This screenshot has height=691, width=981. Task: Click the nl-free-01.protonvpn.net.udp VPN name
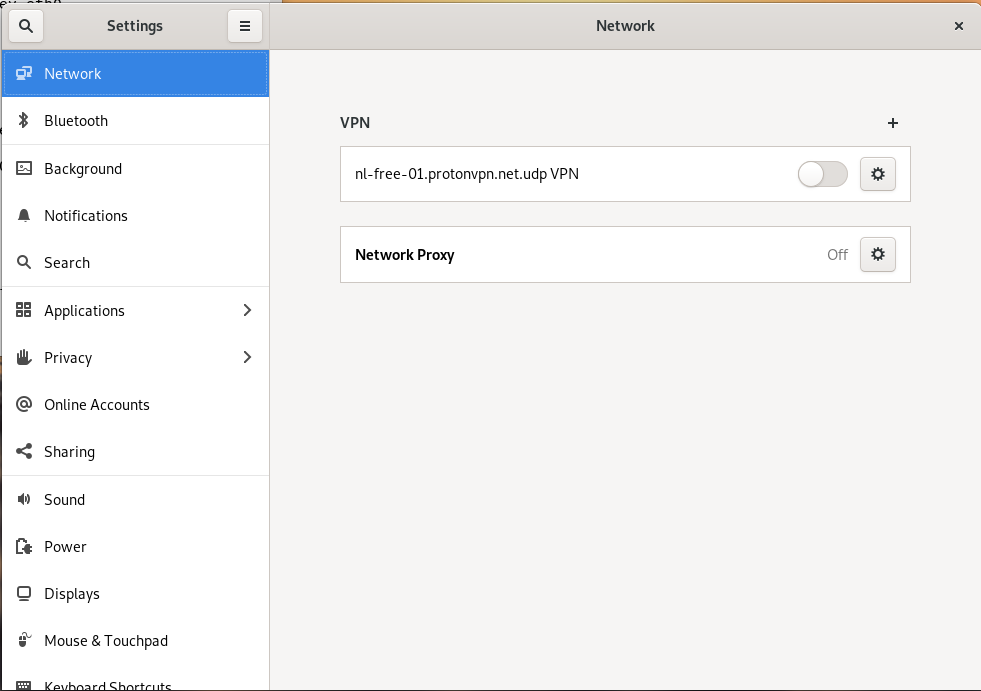point(467,174)
